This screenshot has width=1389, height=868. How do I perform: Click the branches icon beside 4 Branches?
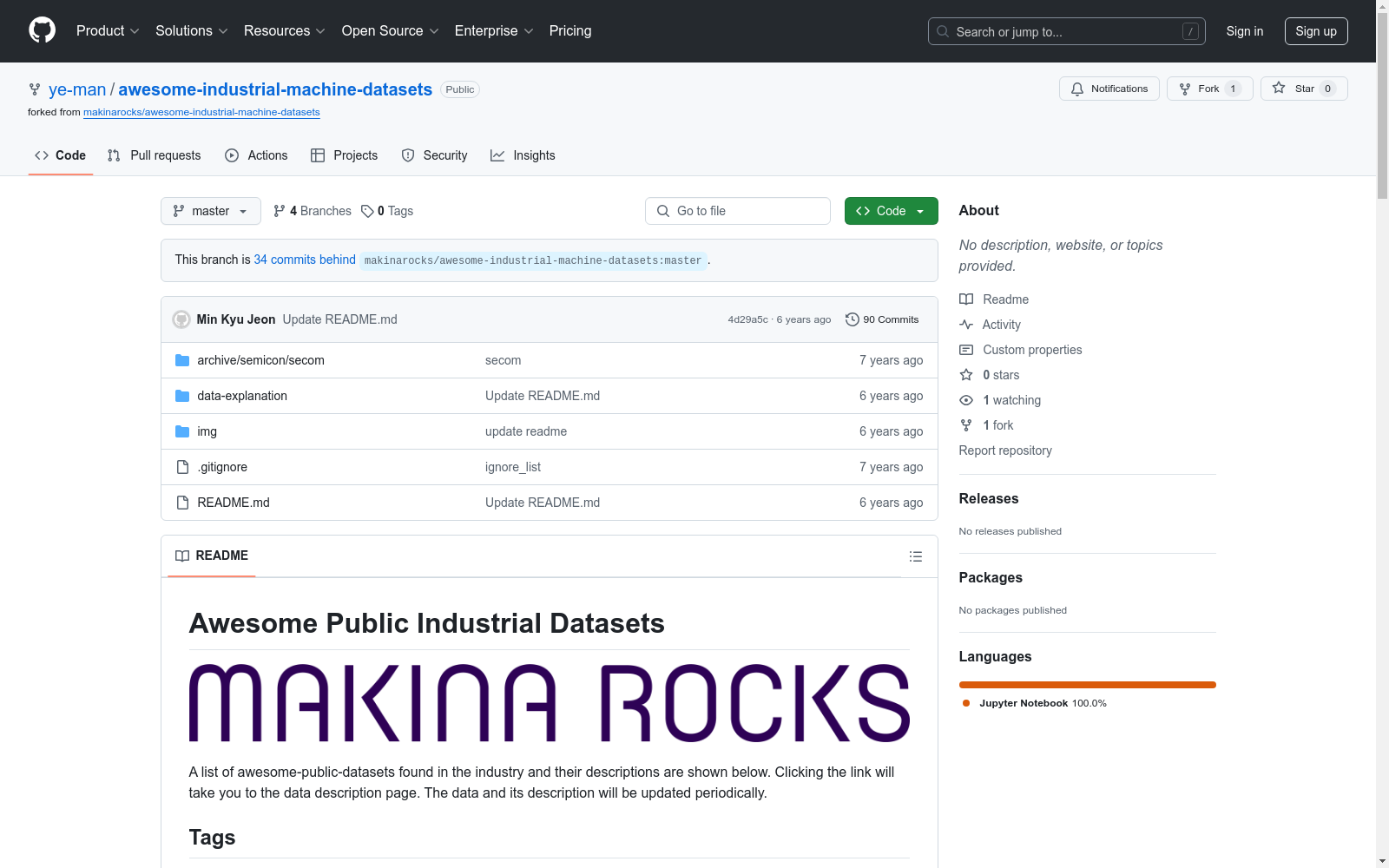[280, 211]
